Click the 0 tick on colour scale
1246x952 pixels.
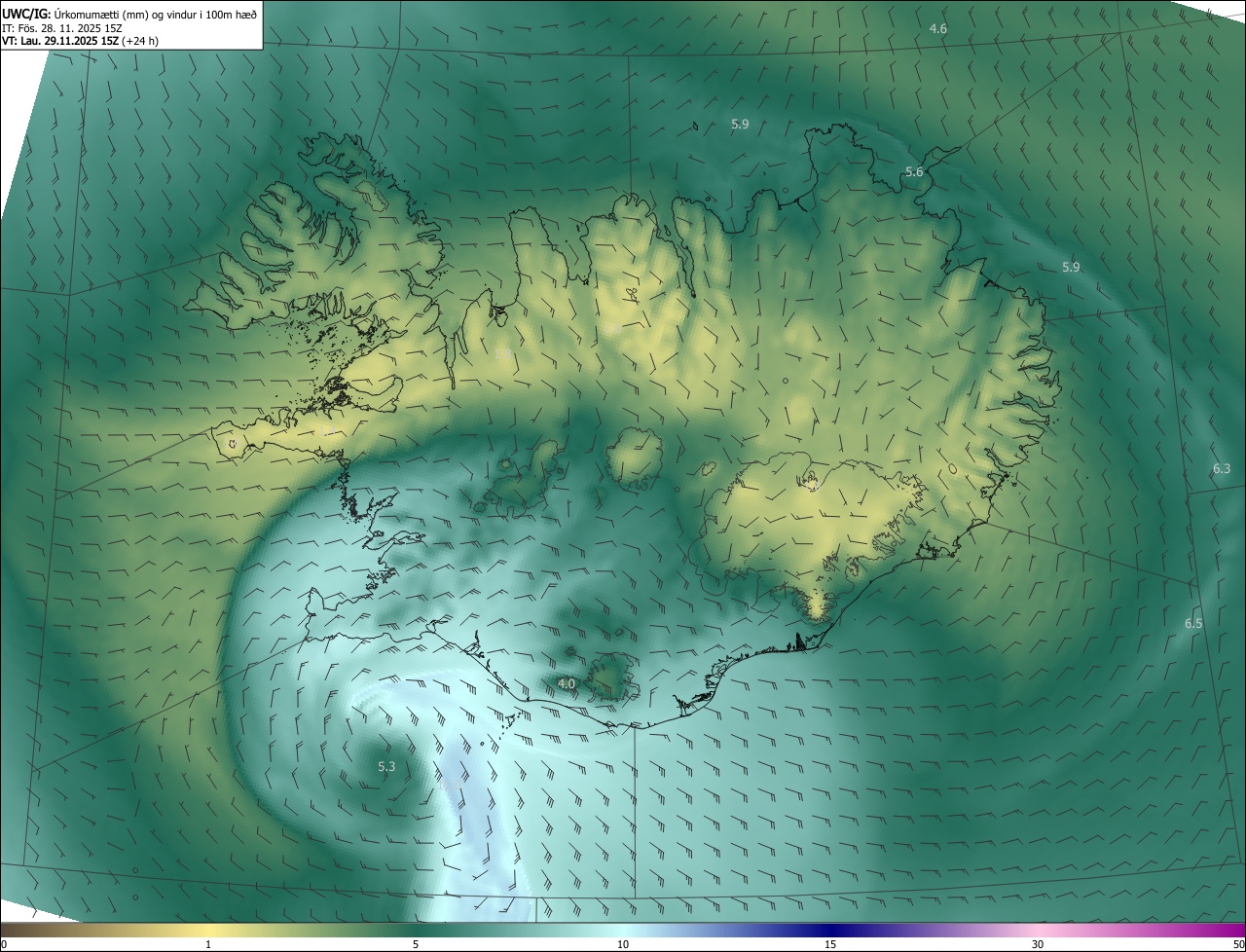(3, 945)
